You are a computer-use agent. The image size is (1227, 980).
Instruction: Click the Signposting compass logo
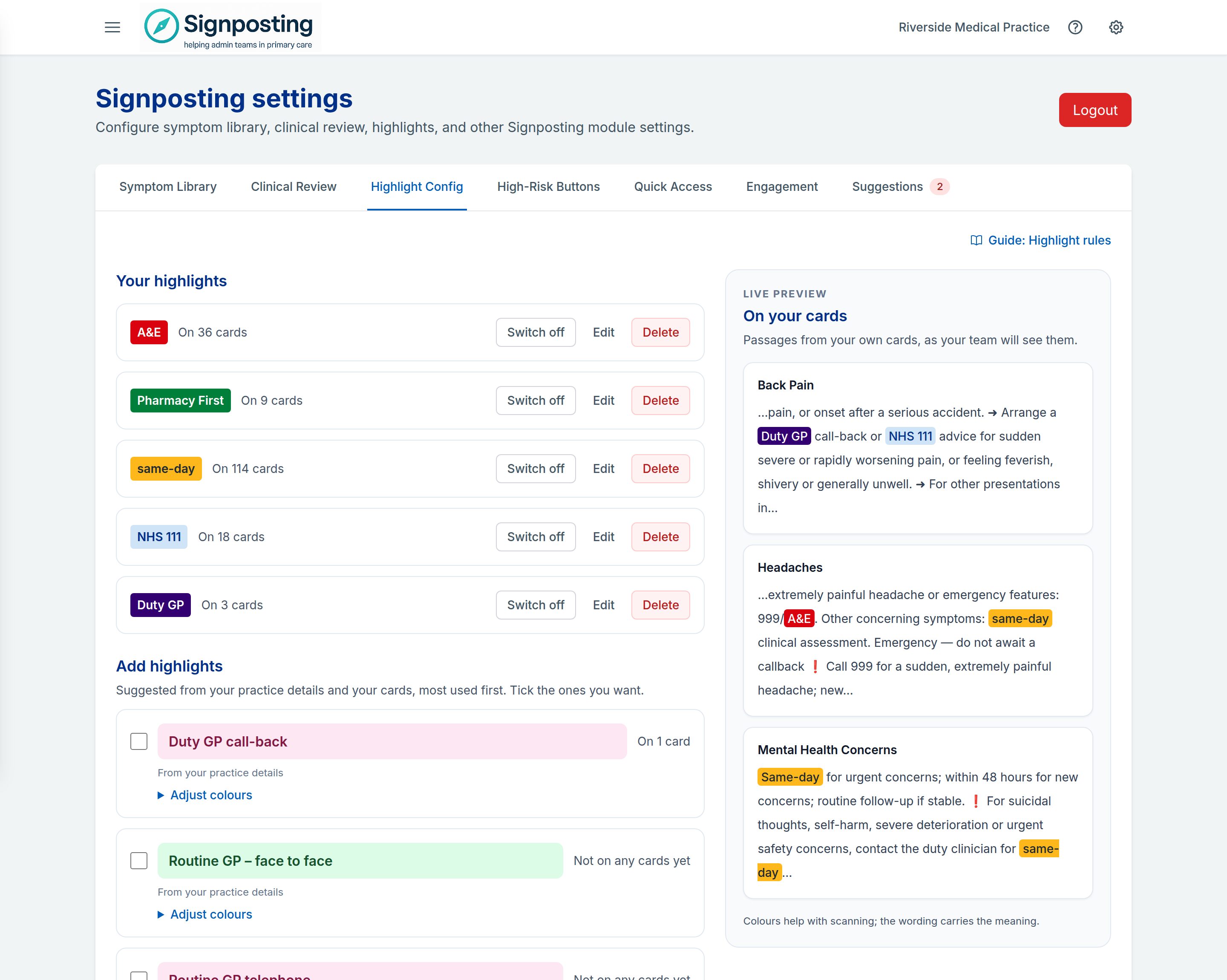230,27
